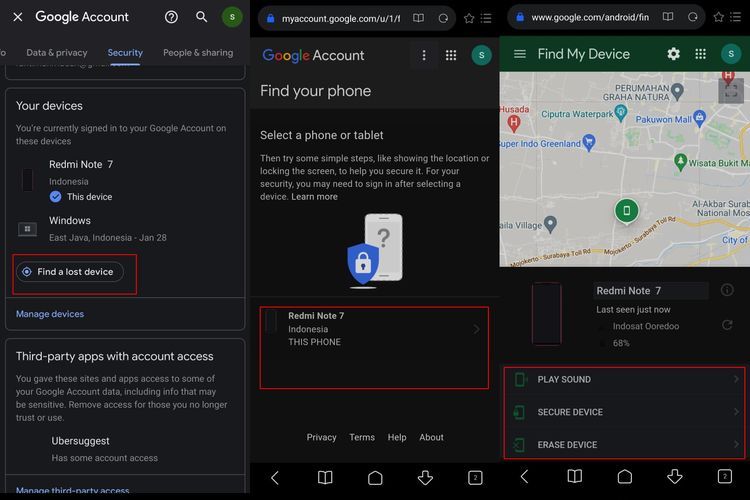Open tab switcher in the middle browser
The width and height of the screenshot is (750, 500).
pyautogui.click(x=475, y=478)
